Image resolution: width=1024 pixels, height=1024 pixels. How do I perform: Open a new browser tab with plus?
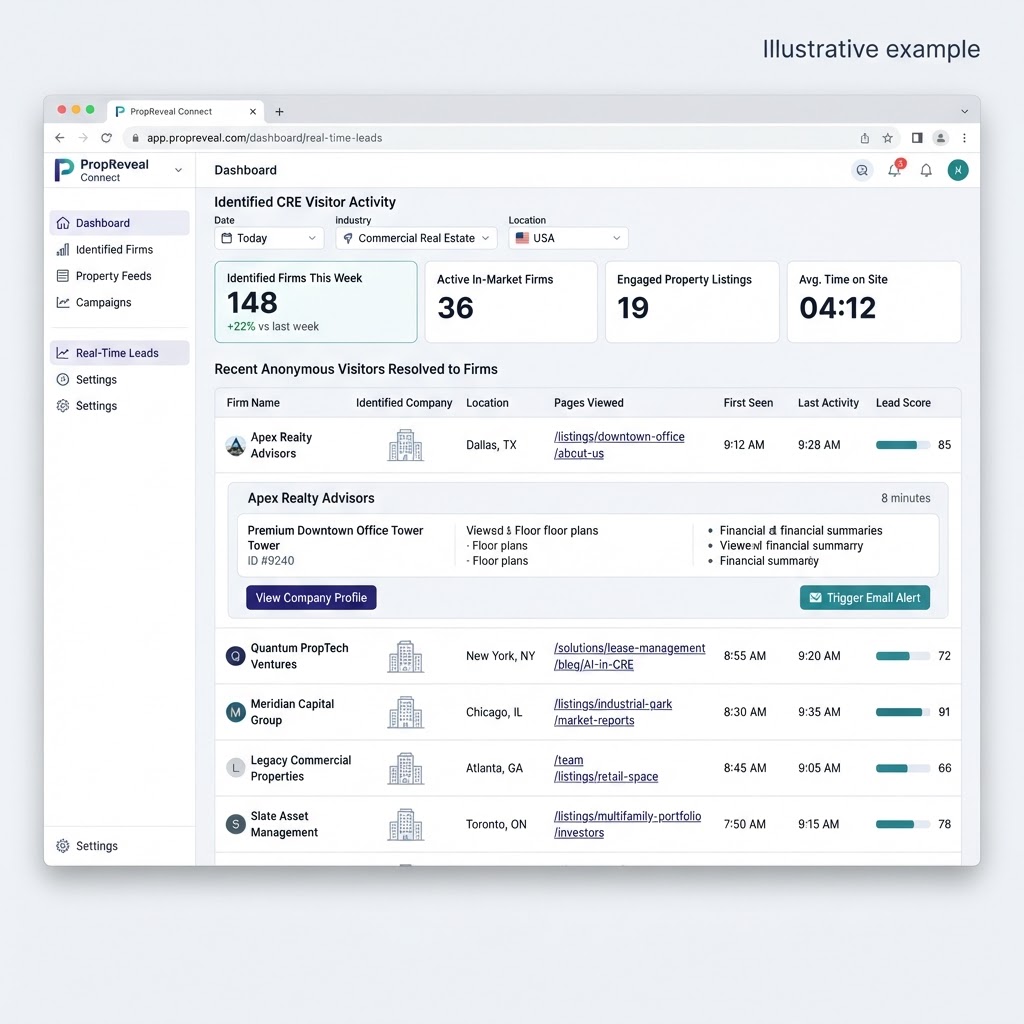click(280, 112)
